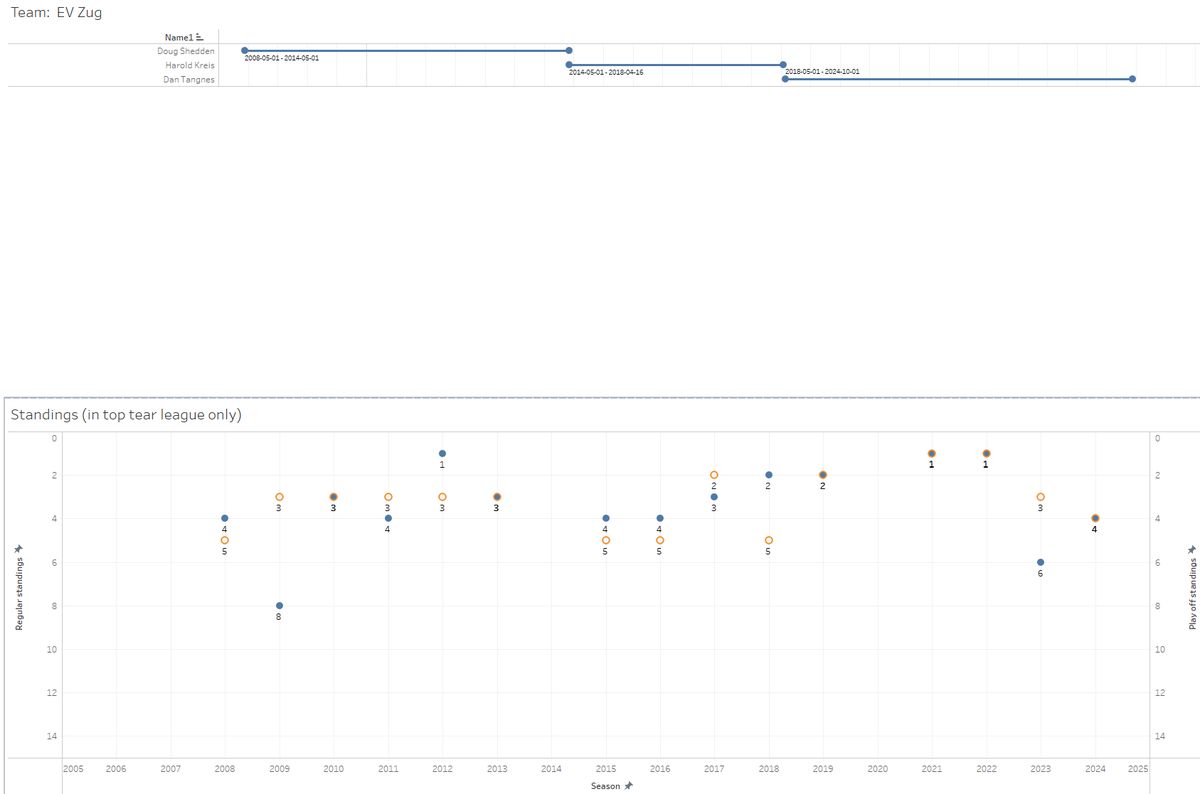Click the Name1 column header
The image size is (1200, 794).
[179, 37]
